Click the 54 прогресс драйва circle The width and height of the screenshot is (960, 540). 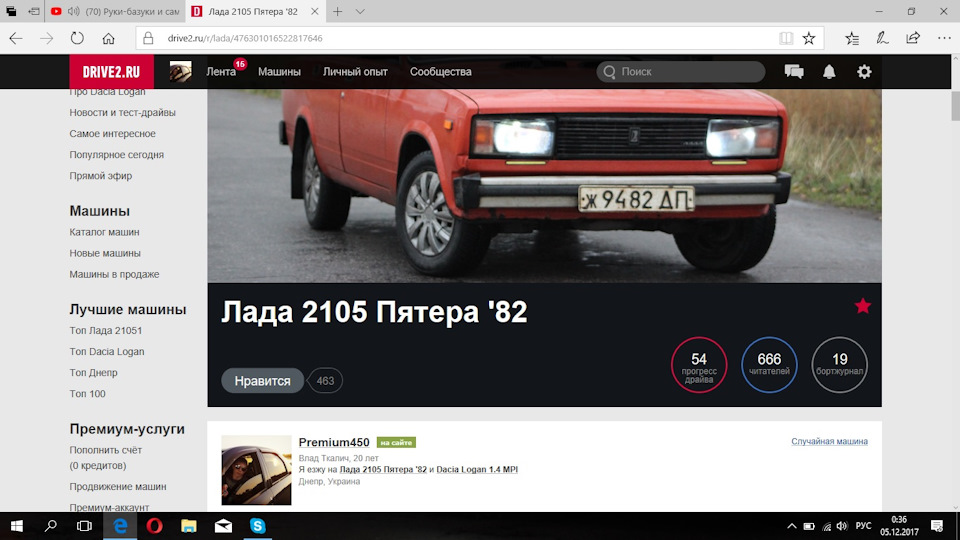[x=699, y=365]
